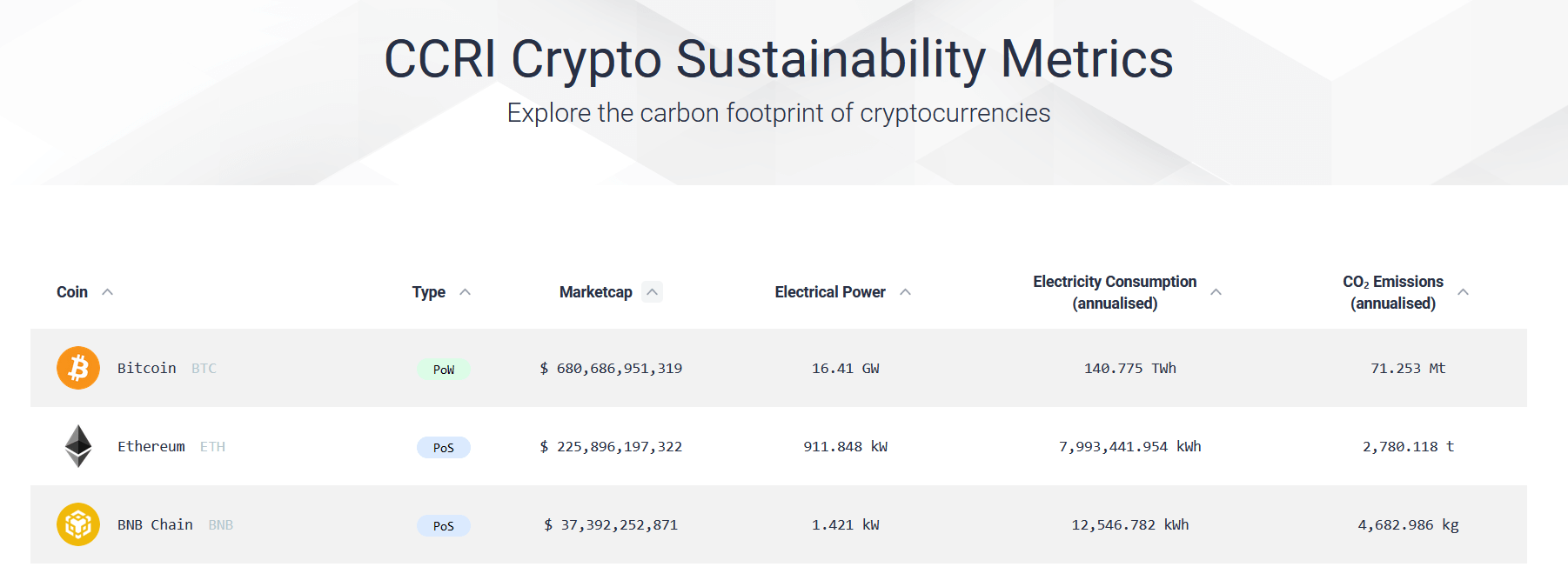Click the BTC ticker symbol label
The width and height of the screenshot is (1568, 567).
204,368
